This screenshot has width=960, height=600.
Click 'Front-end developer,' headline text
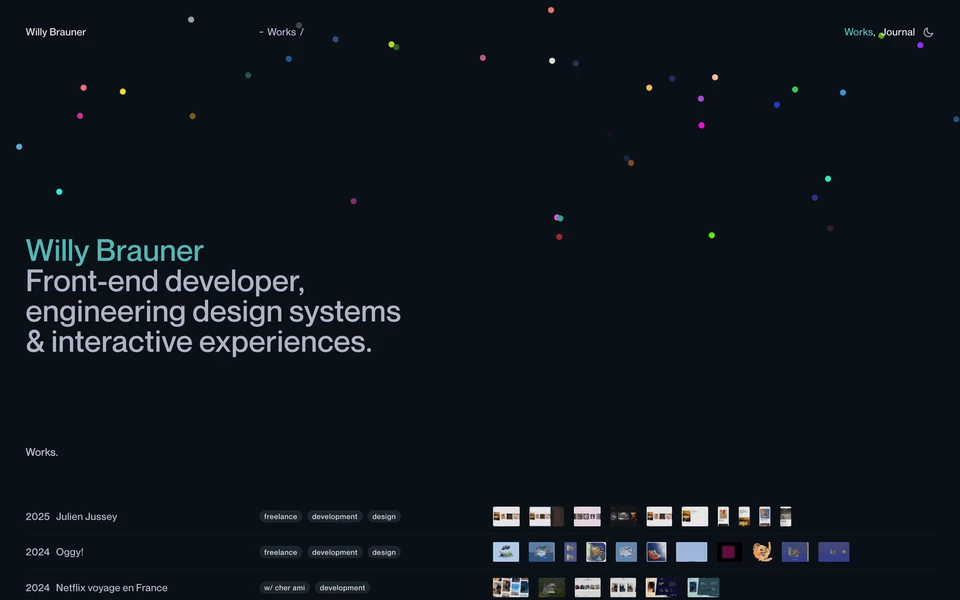point(165,282)
